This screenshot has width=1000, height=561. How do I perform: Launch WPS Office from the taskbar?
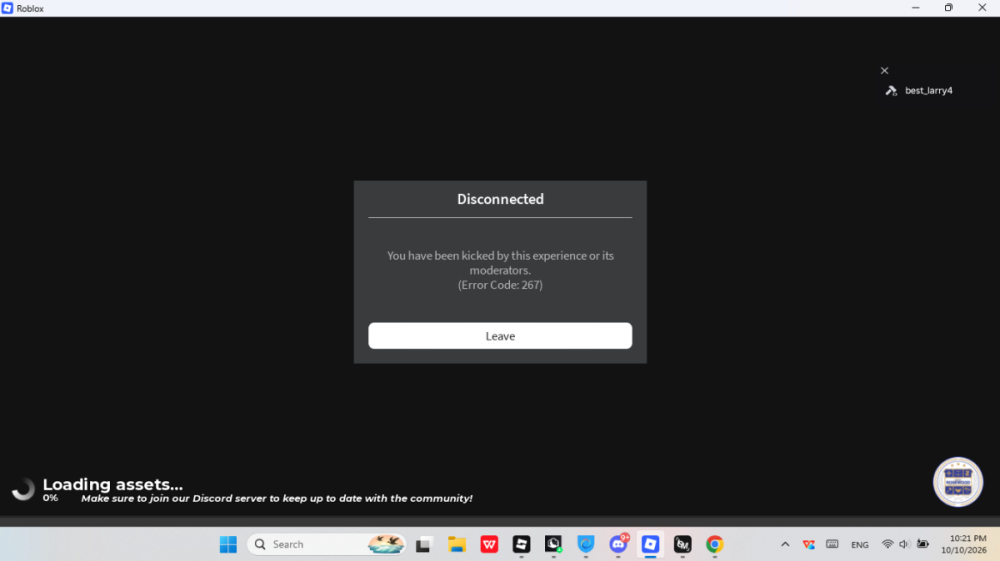(489, 544)
